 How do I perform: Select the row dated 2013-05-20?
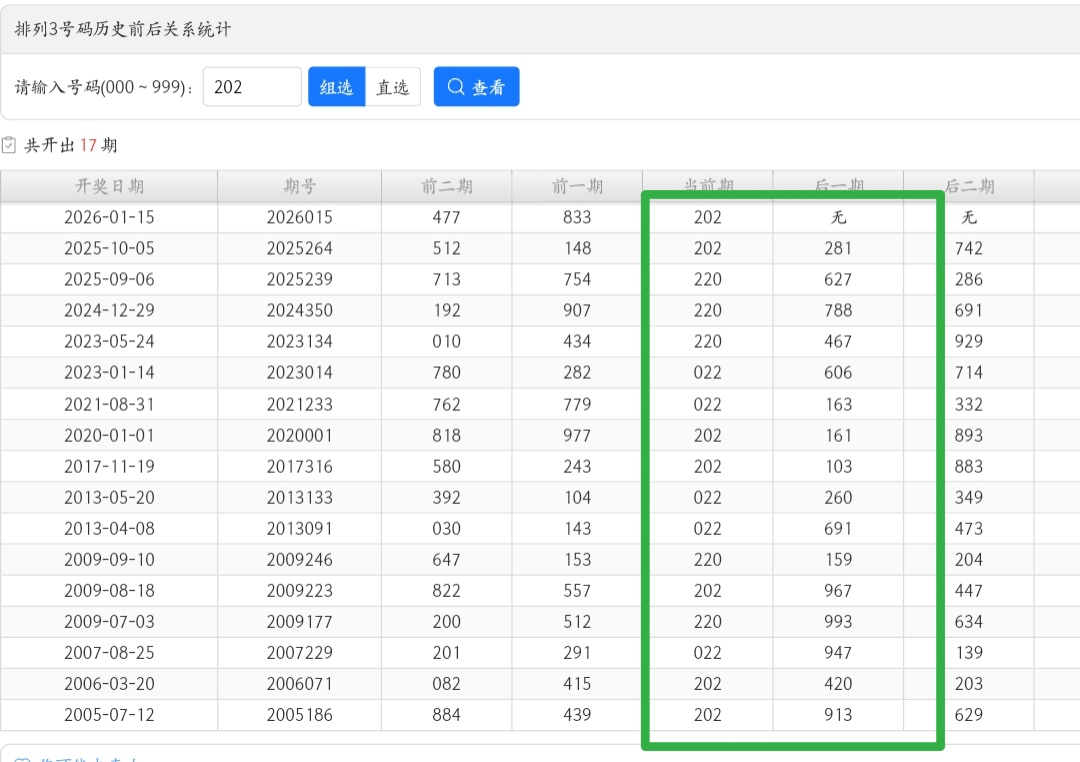(x=109, y=497)
